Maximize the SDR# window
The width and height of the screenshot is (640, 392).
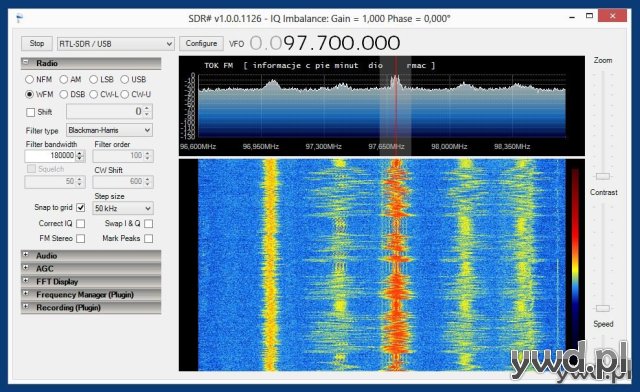(589, 16)
